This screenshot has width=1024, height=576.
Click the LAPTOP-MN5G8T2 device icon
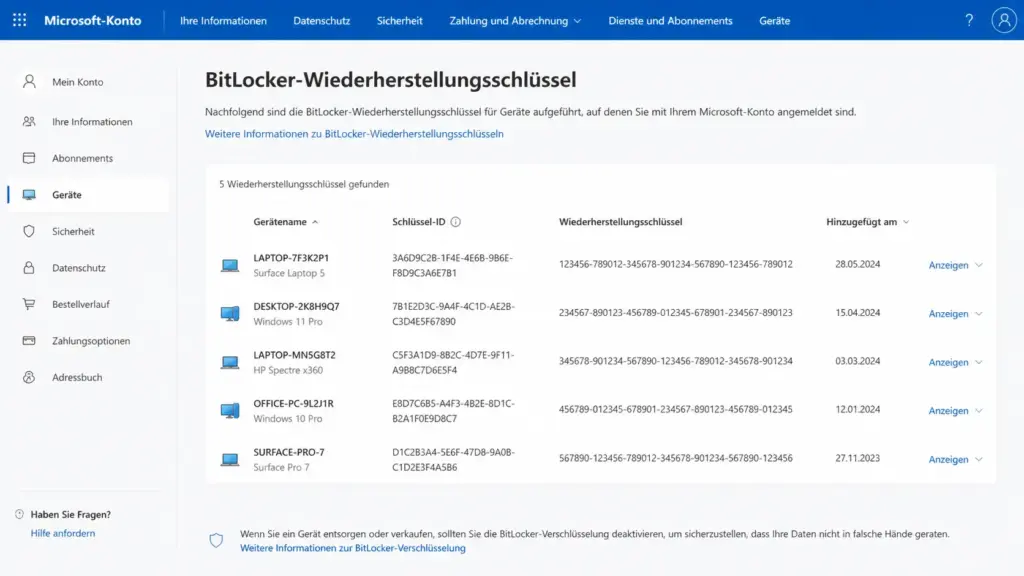(x=230, y=362)
